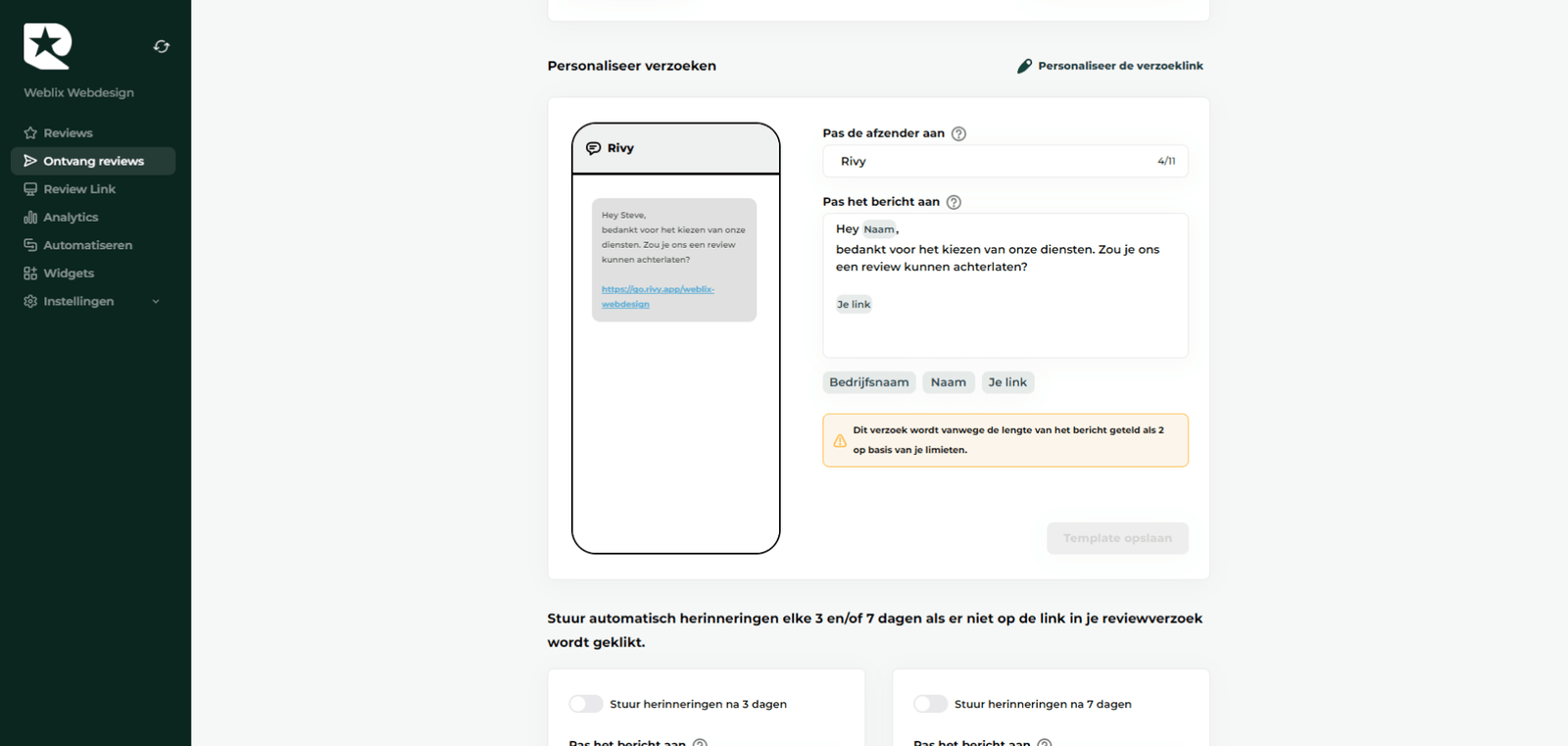This screenshot has height=746, width=1568.
Task: Click the Analytics bar chart icon
Action: point(30,218)
